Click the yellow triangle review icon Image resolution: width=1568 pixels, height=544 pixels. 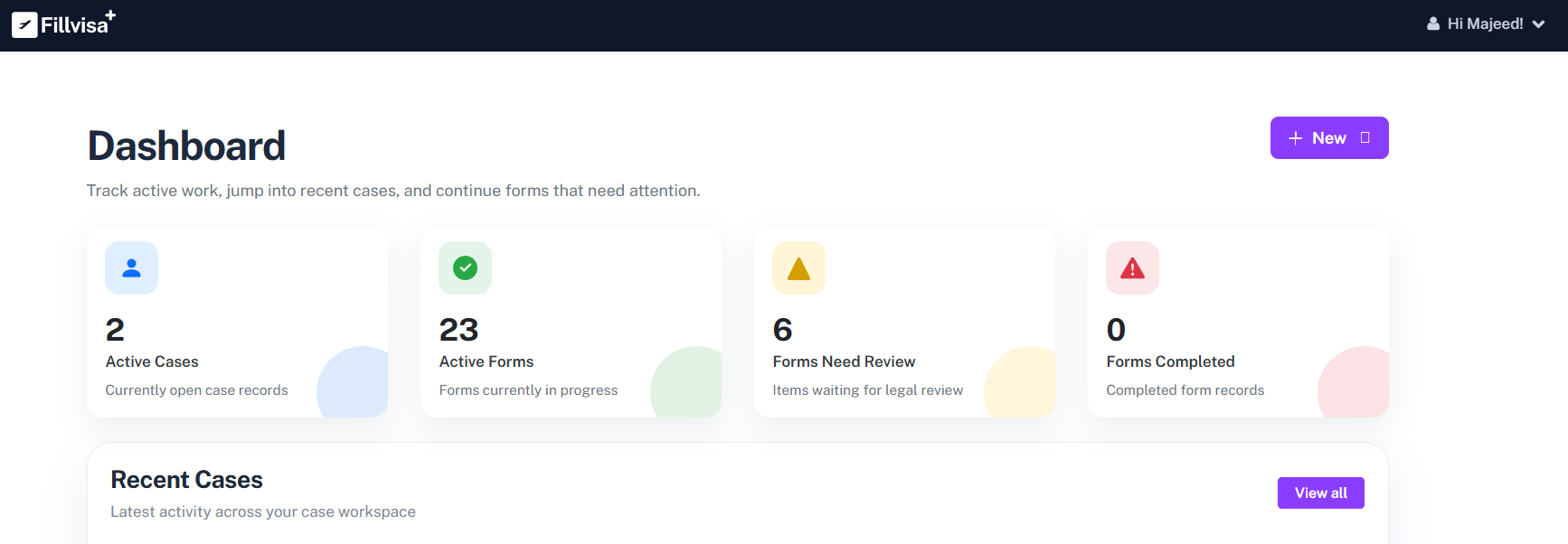click(x=798, y=268)
